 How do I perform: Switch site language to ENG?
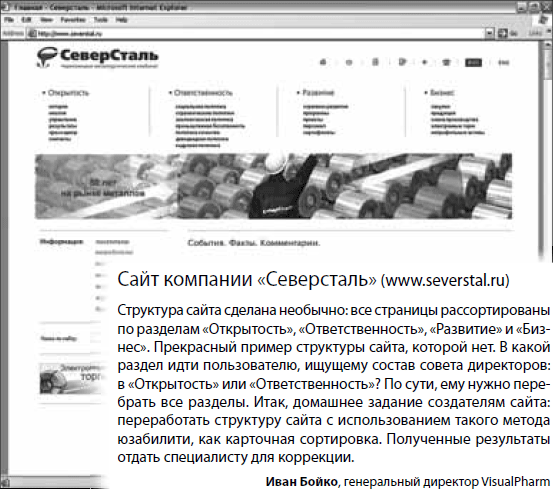coord(504,63)
